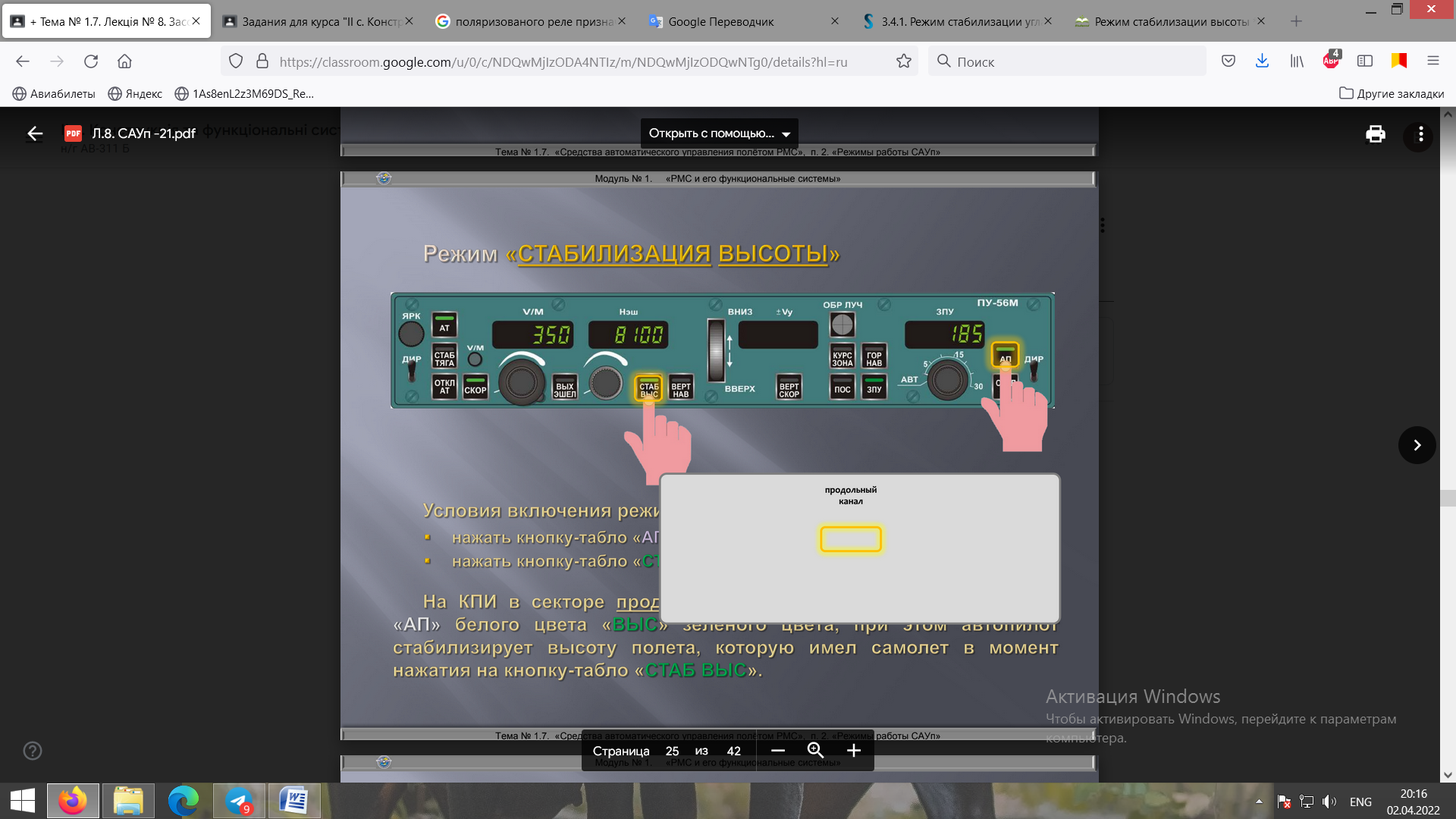Open a new browser tab
This screenshot has height=819, width=1456.
1296,21
